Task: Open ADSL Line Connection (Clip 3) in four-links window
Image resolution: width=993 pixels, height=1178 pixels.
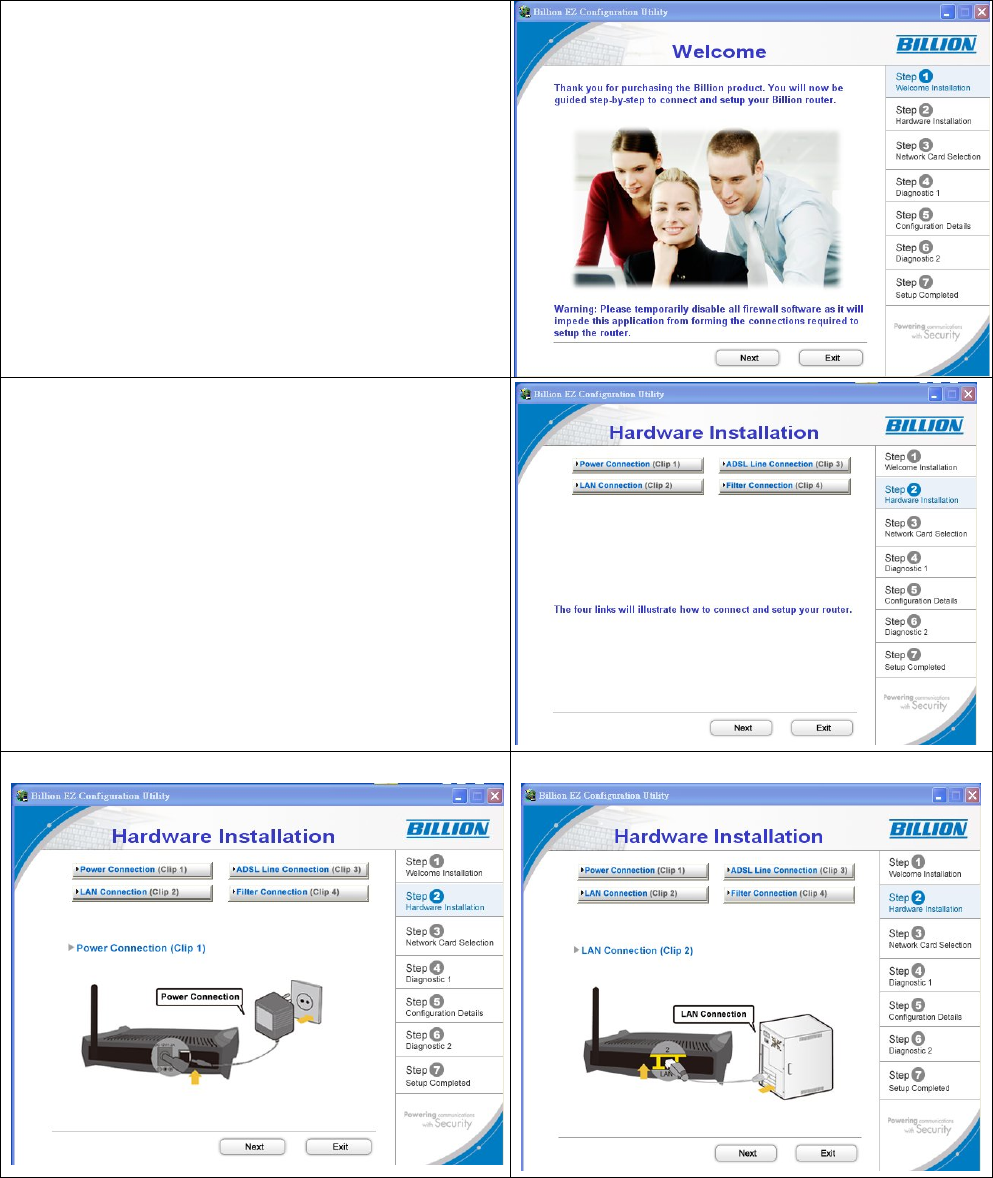Action: coord(784,464)
